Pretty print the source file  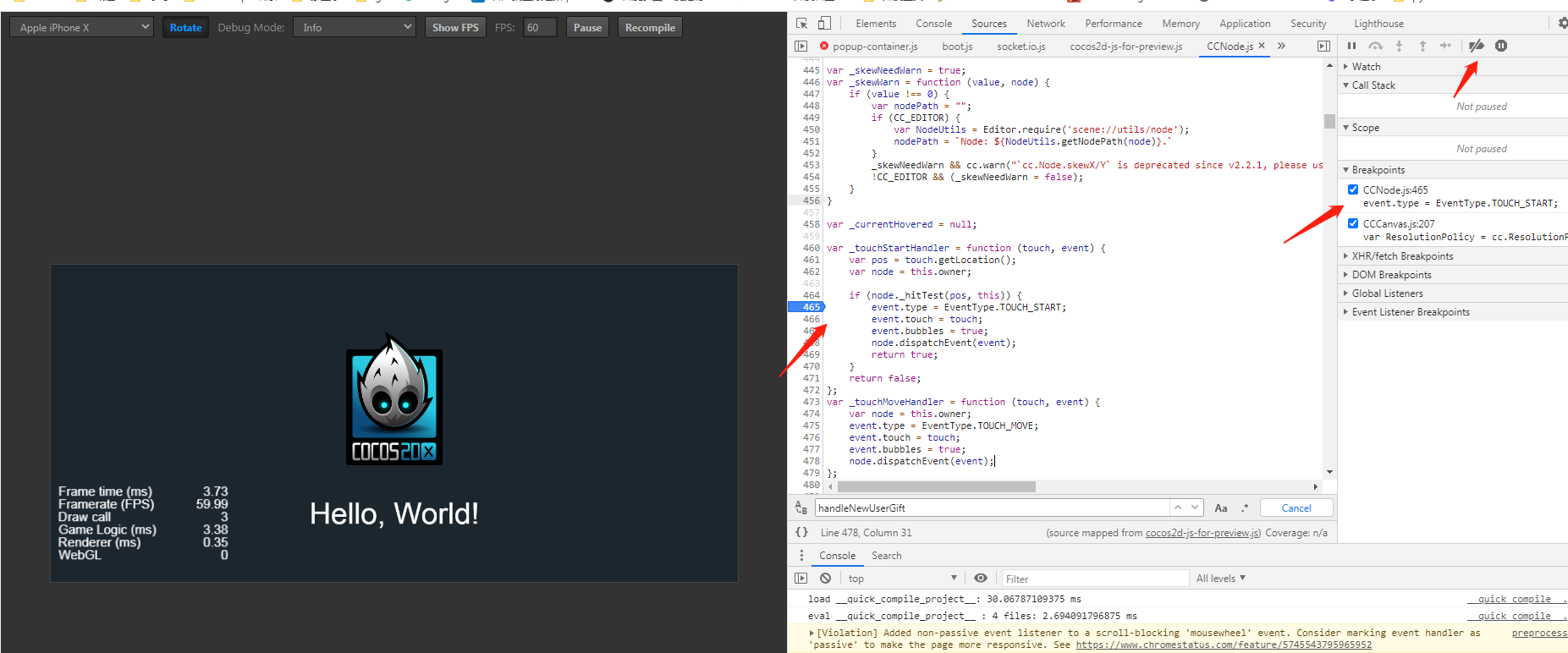tap(801, 532)
